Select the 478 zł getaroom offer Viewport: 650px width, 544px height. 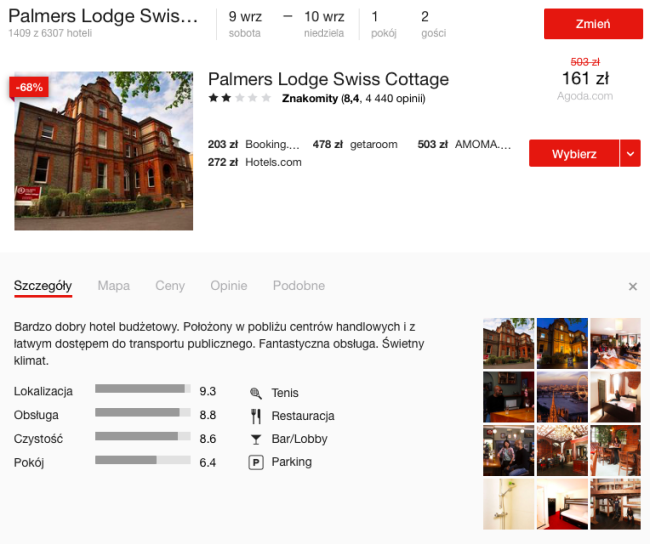coord(355,144)
